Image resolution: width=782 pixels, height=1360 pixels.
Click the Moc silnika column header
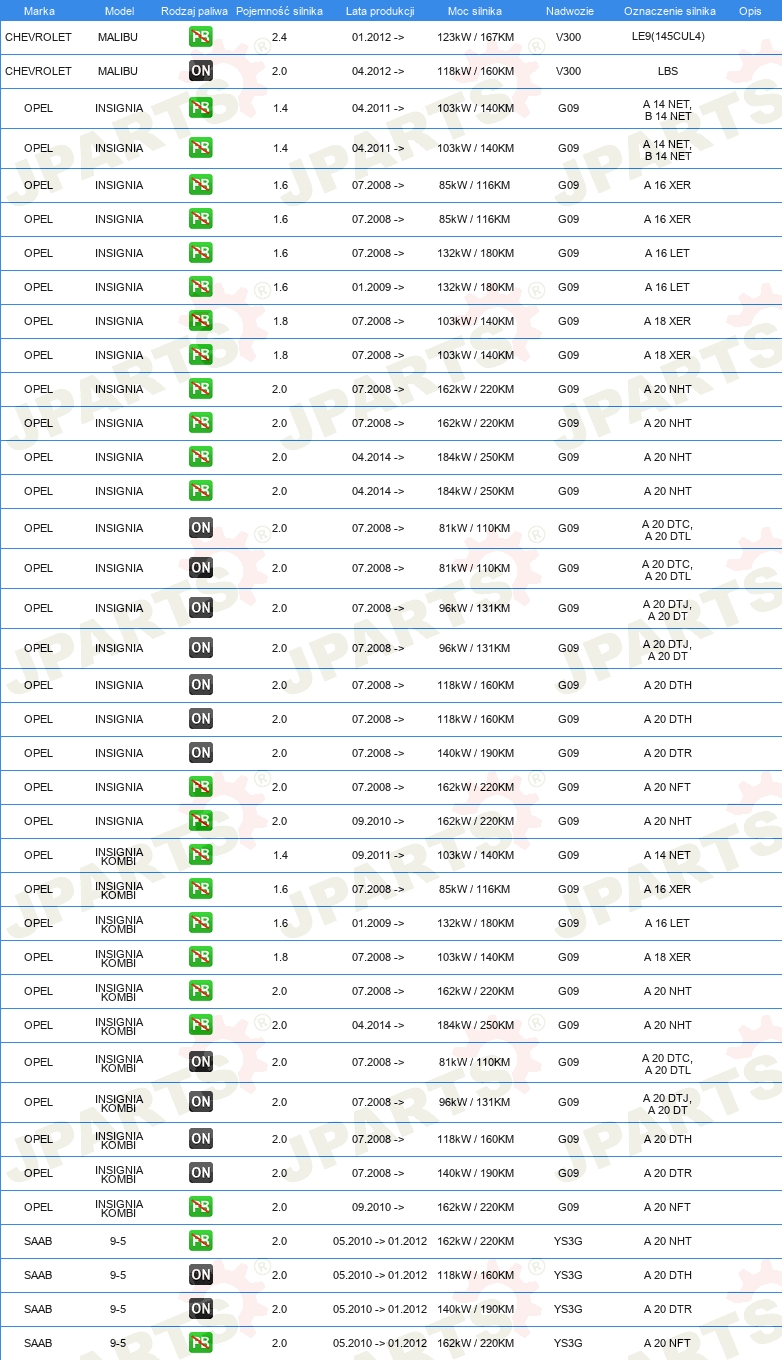point(475,10)
